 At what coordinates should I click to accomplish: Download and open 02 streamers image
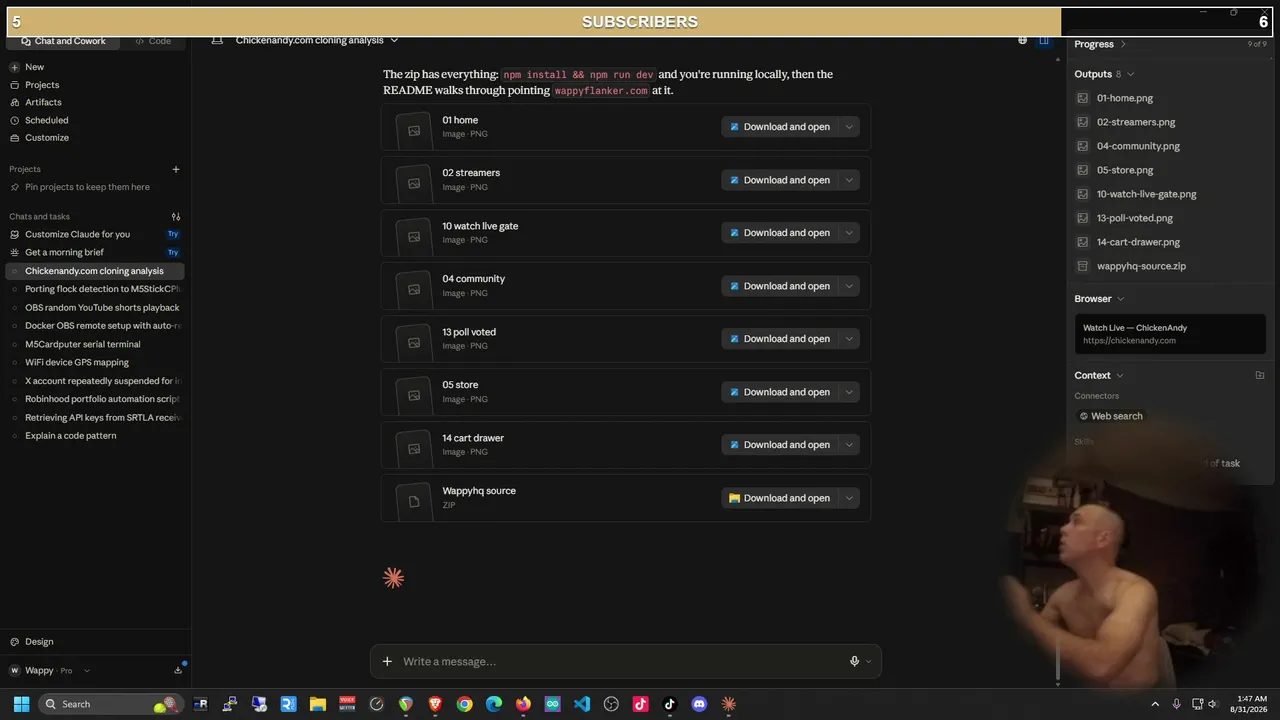pos(780,180)
